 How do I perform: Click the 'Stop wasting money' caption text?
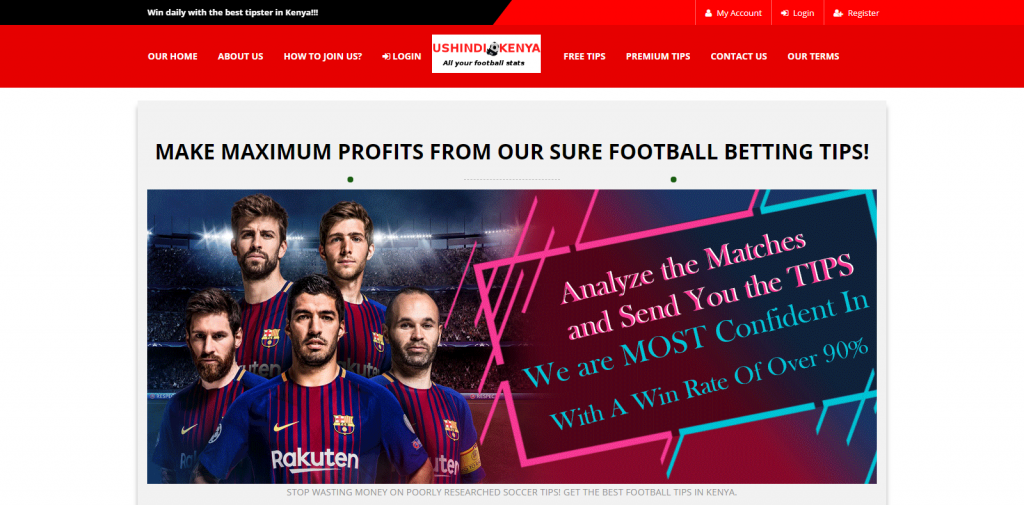coord(511,492)
